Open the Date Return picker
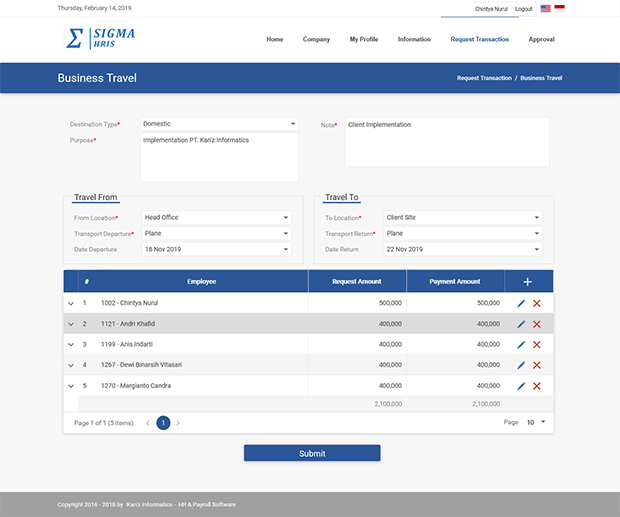 coord(463,249)
